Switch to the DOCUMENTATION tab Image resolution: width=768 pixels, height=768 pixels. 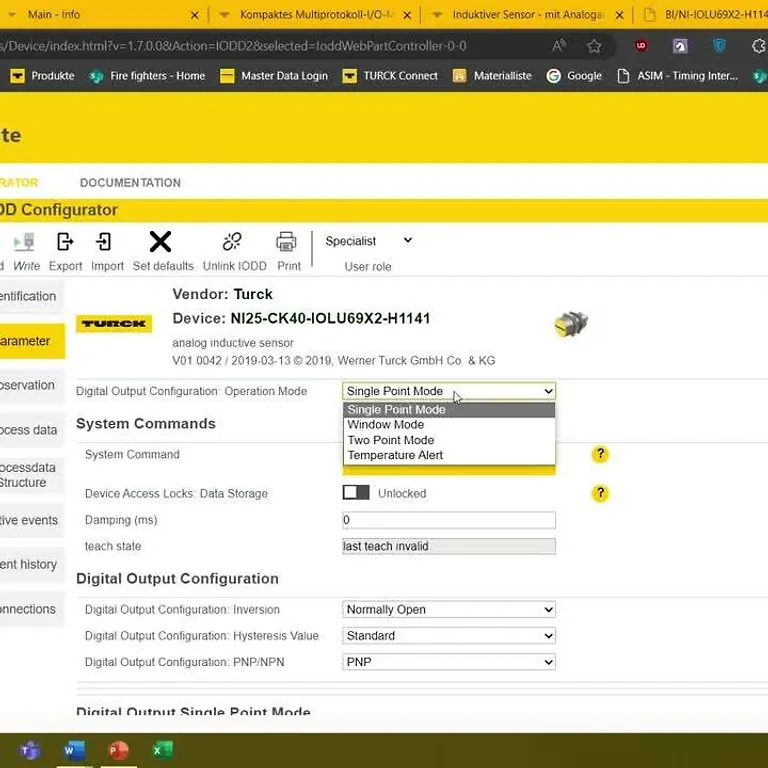coord(130,183)
